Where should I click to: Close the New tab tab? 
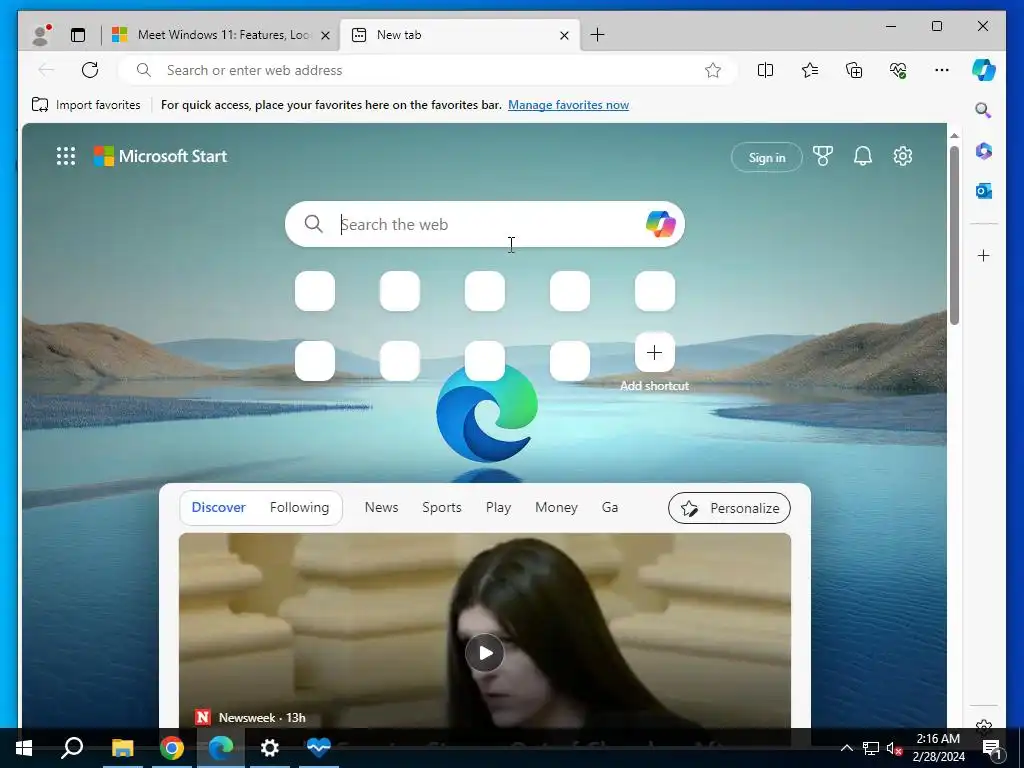564,35
